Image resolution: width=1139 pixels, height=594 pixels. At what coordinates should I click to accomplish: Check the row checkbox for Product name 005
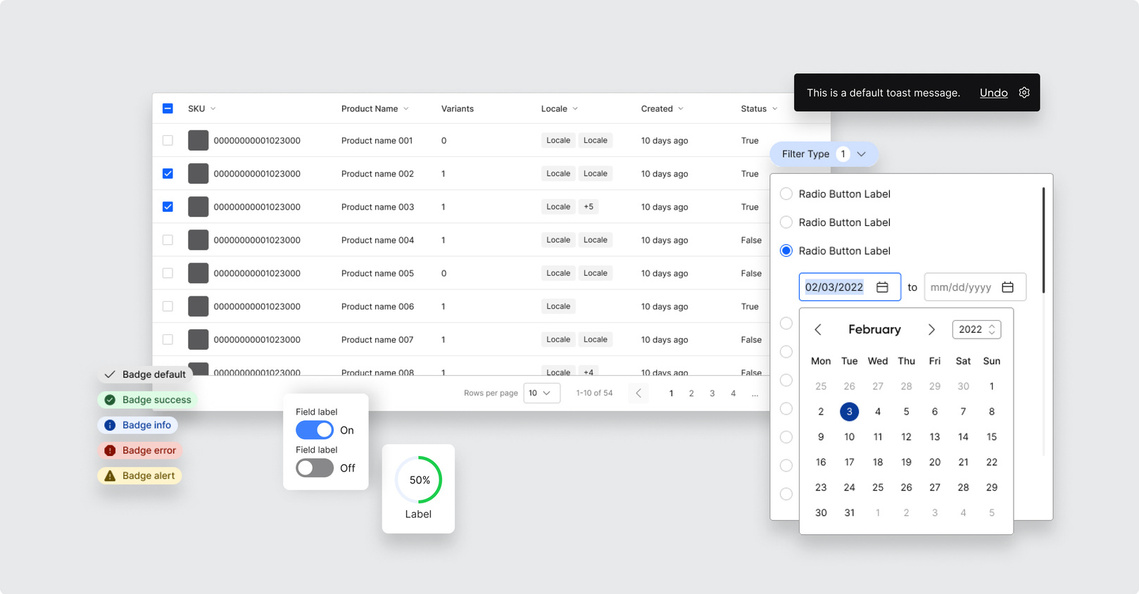[168, 273]
